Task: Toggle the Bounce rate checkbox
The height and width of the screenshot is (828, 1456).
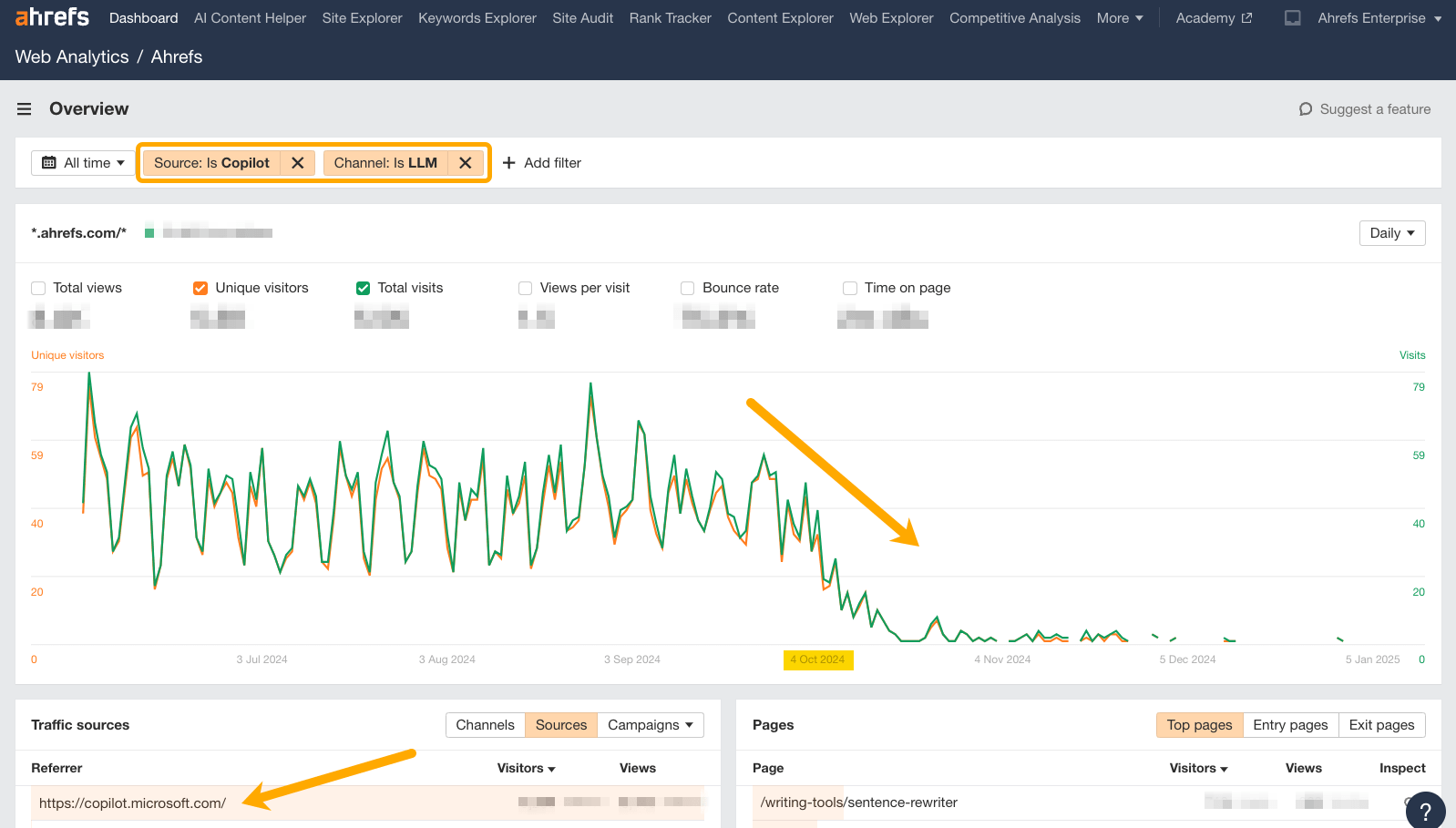Action: (x=688, y=288)
